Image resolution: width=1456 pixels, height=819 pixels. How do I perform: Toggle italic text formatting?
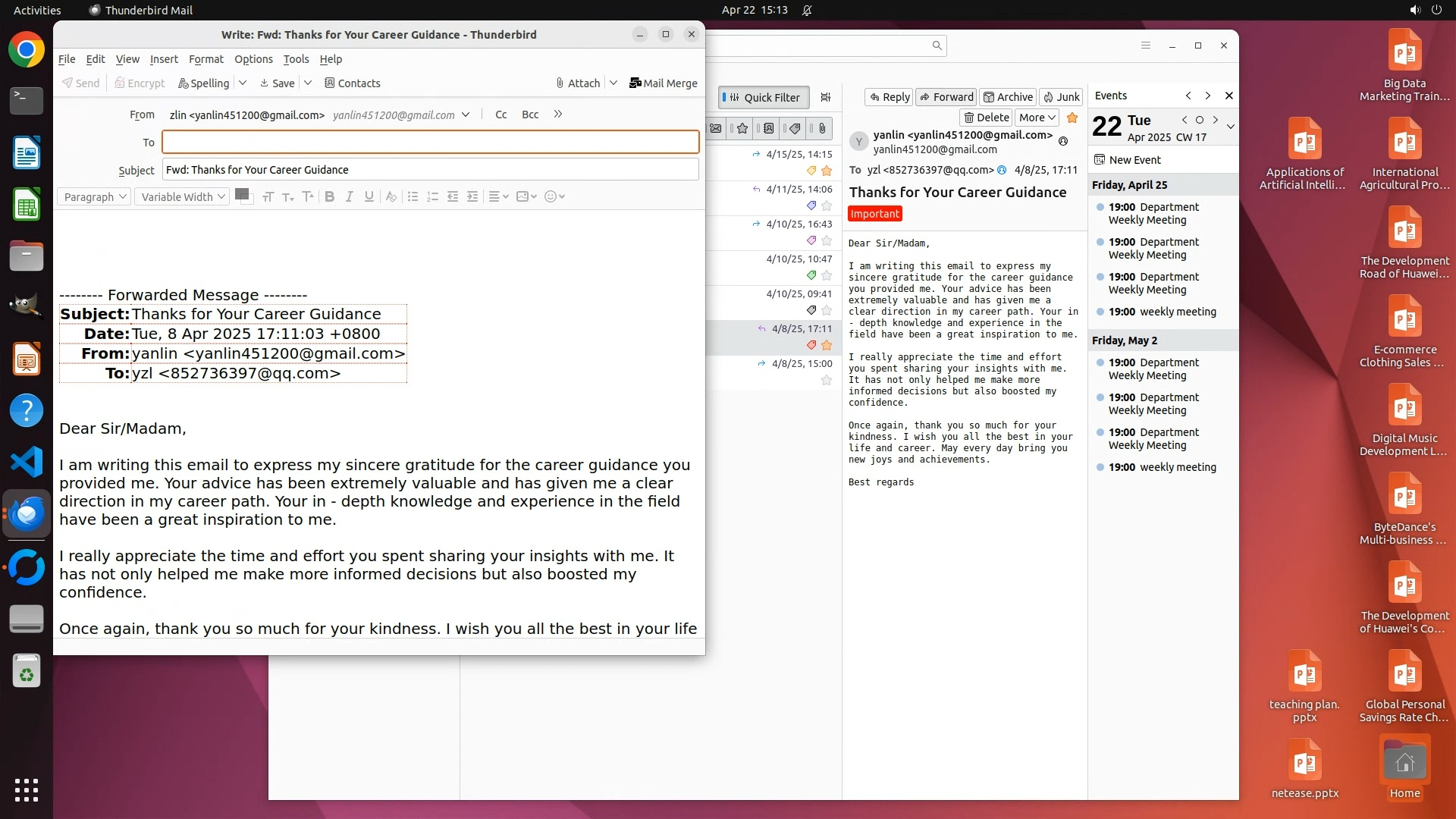[349, 196]
